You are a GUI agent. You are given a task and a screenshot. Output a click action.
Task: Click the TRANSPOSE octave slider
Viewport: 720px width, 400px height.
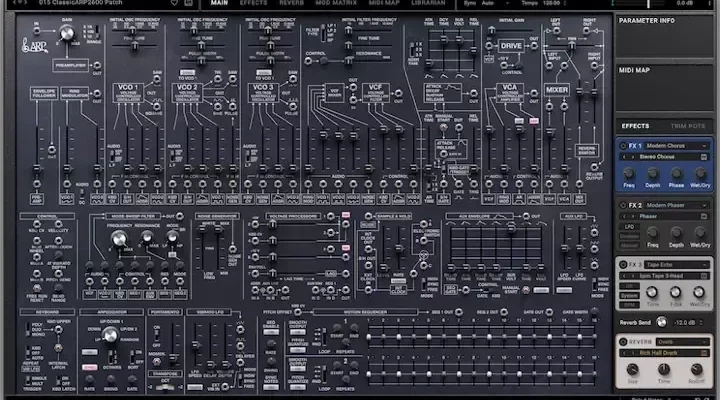click(x=165, y=387)
